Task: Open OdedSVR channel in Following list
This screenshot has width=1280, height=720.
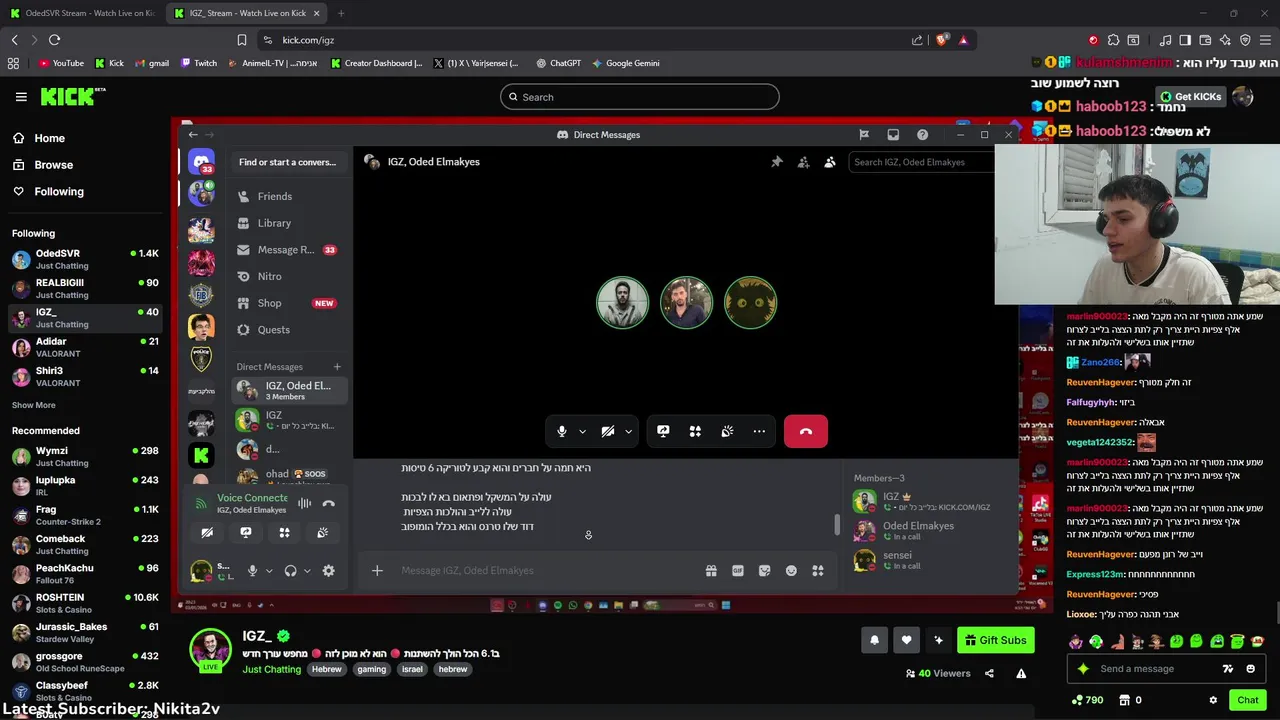Action: [85, 259]
